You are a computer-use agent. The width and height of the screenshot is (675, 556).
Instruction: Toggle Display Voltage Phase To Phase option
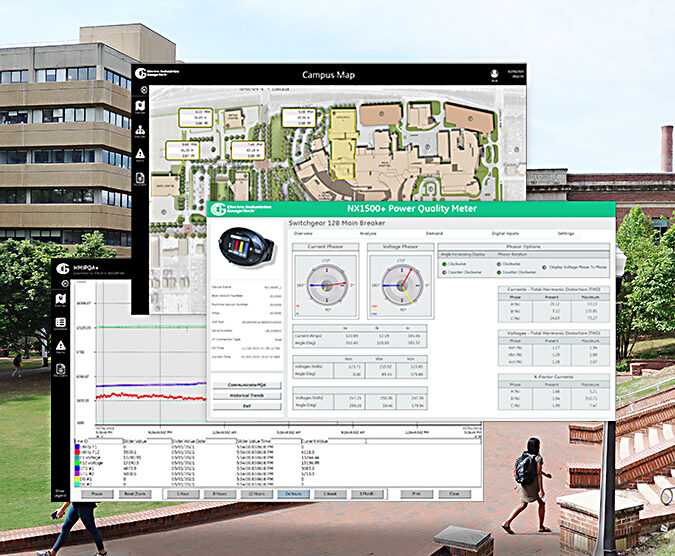coord(545,268)
